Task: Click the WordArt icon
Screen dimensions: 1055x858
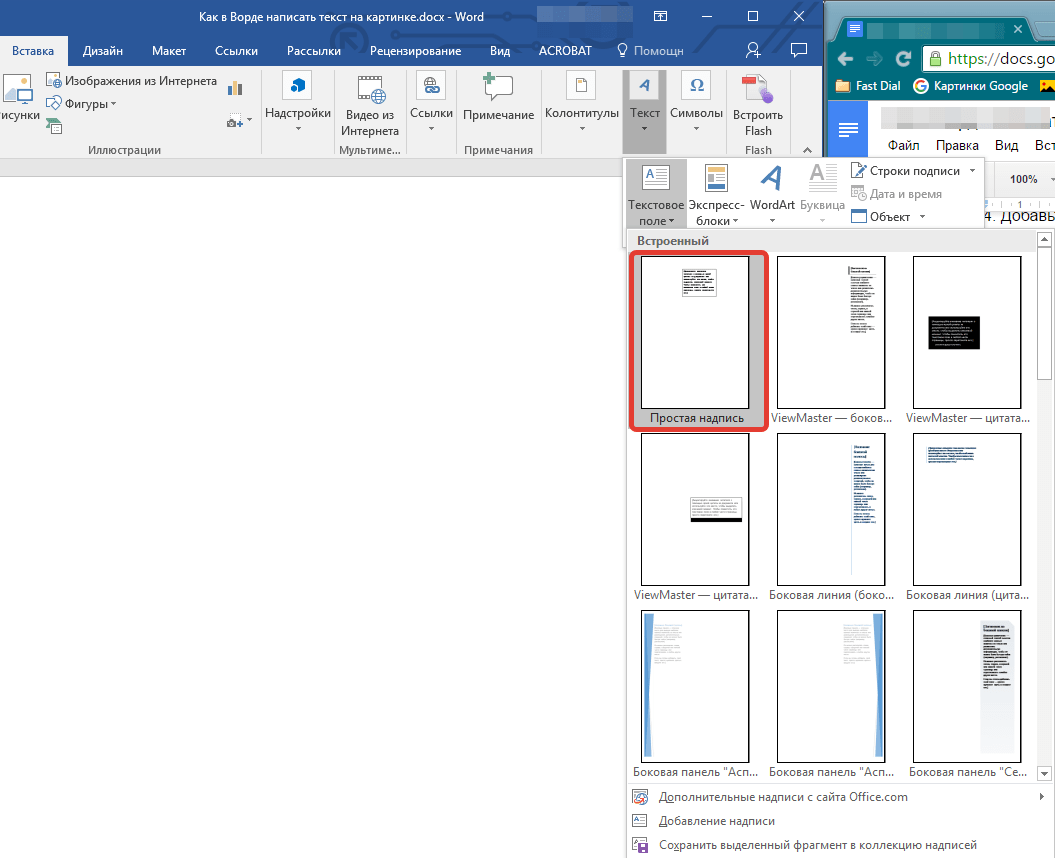Action: (771, 181)
